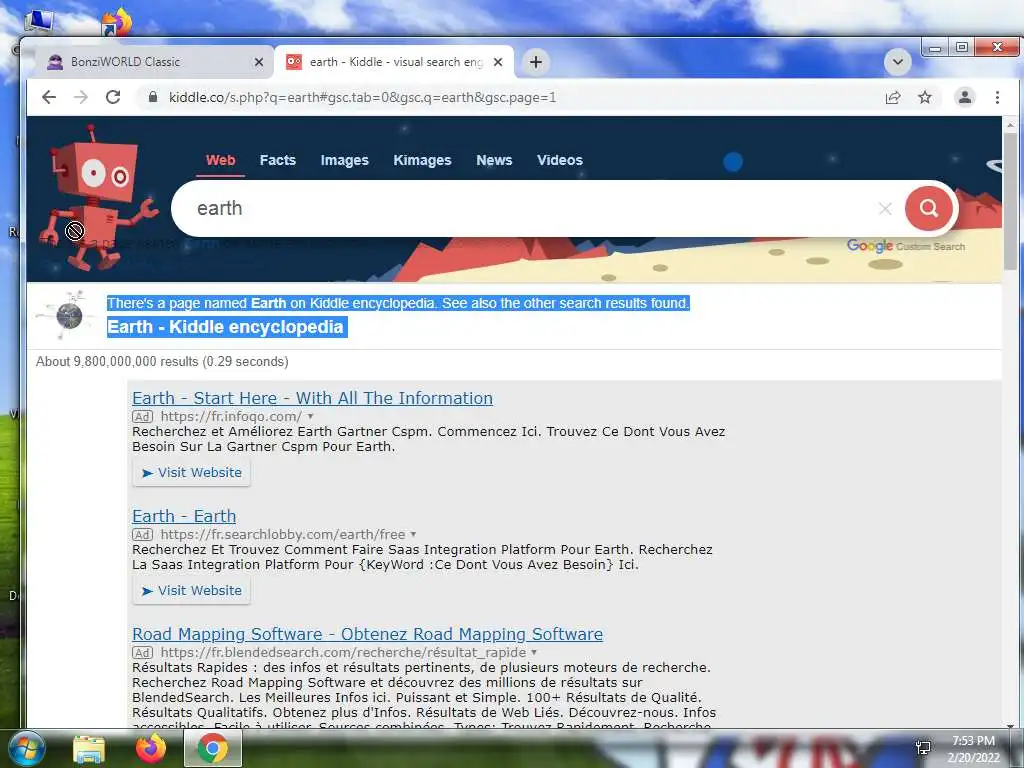Launch Firefox from the taskbar

tap(151, 748)
